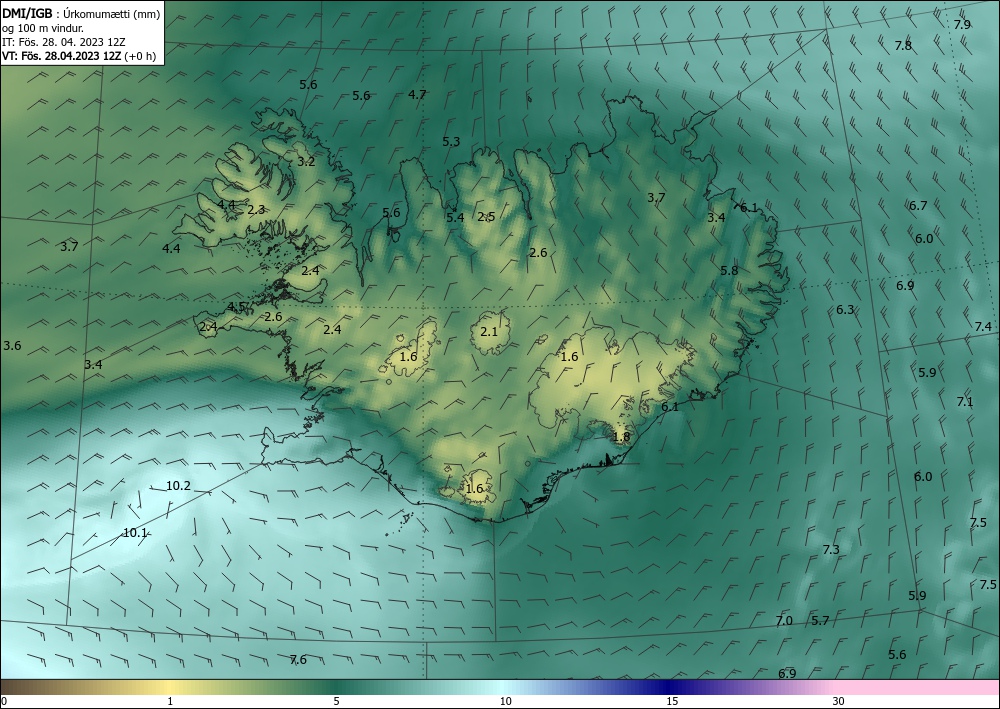The width and height of the screenshot is (1000, 709).
Task: Click the 5.7 value label
Action: click(x=820, y=621)
